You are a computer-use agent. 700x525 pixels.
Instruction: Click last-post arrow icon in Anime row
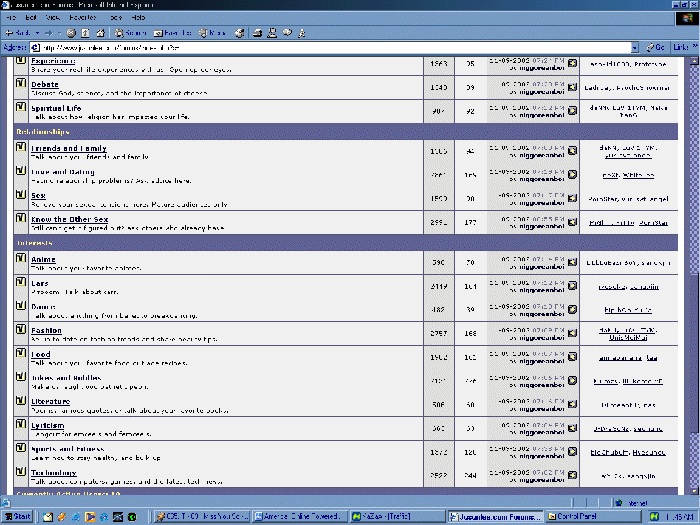pos(572,263)
